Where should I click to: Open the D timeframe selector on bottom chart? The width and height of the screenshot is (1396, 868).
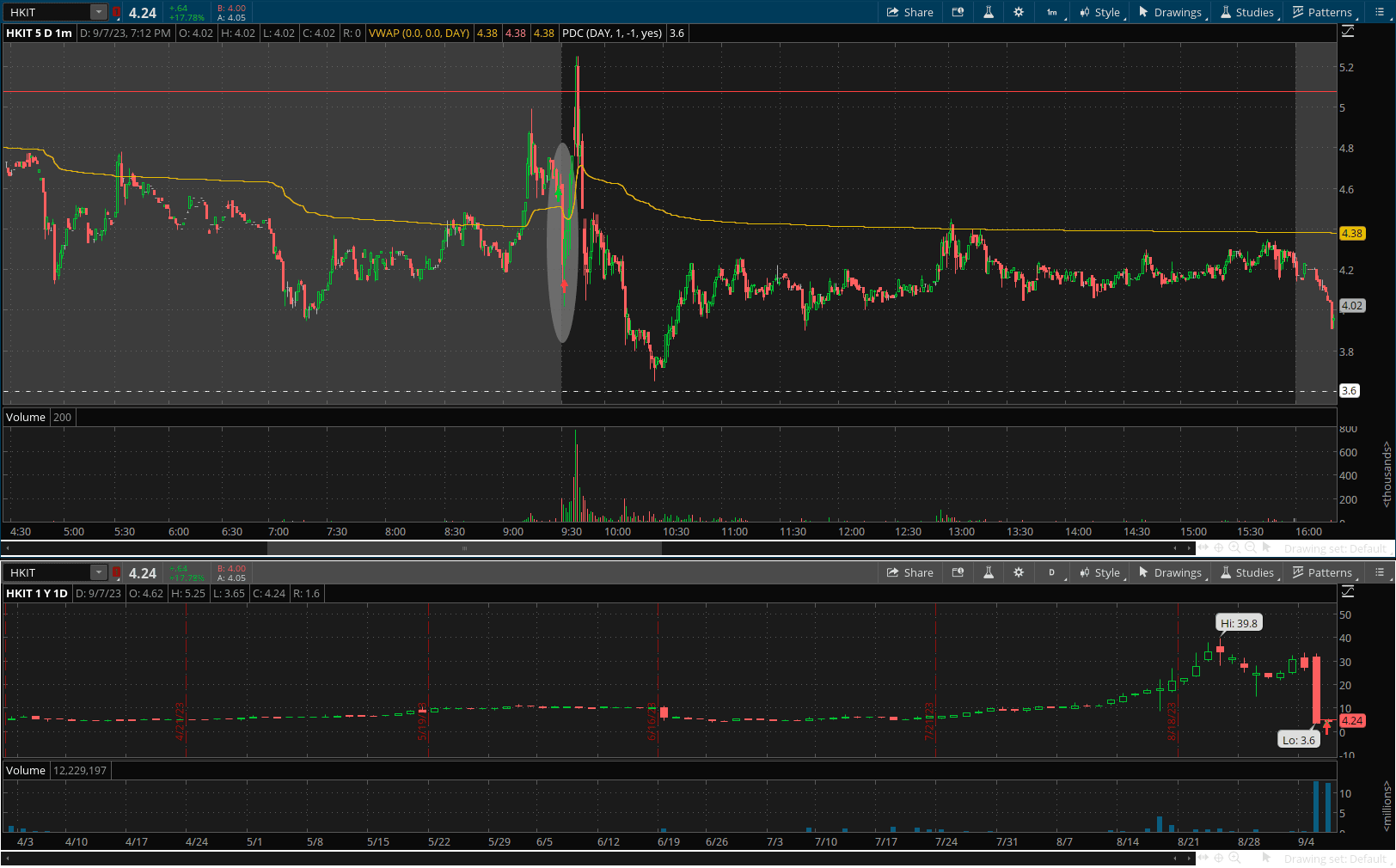[x=1052, y=572]
